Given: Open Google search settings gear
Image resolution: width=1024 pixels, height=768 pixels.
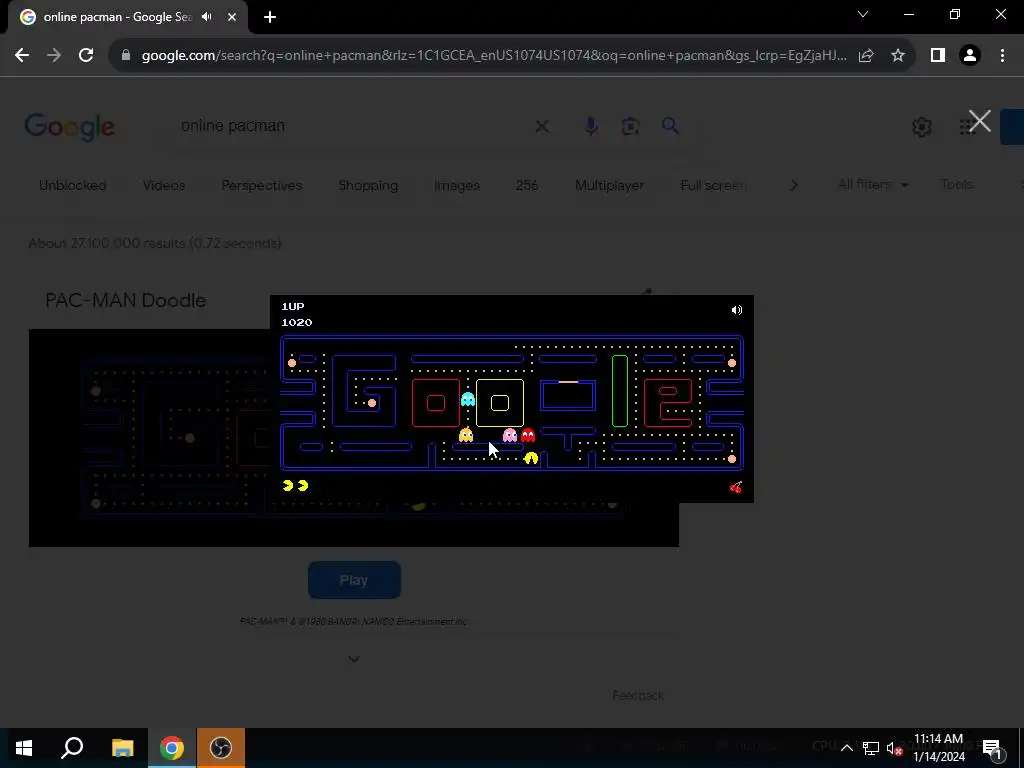Looking at the screenshot, I should click(x=921, y=127).
